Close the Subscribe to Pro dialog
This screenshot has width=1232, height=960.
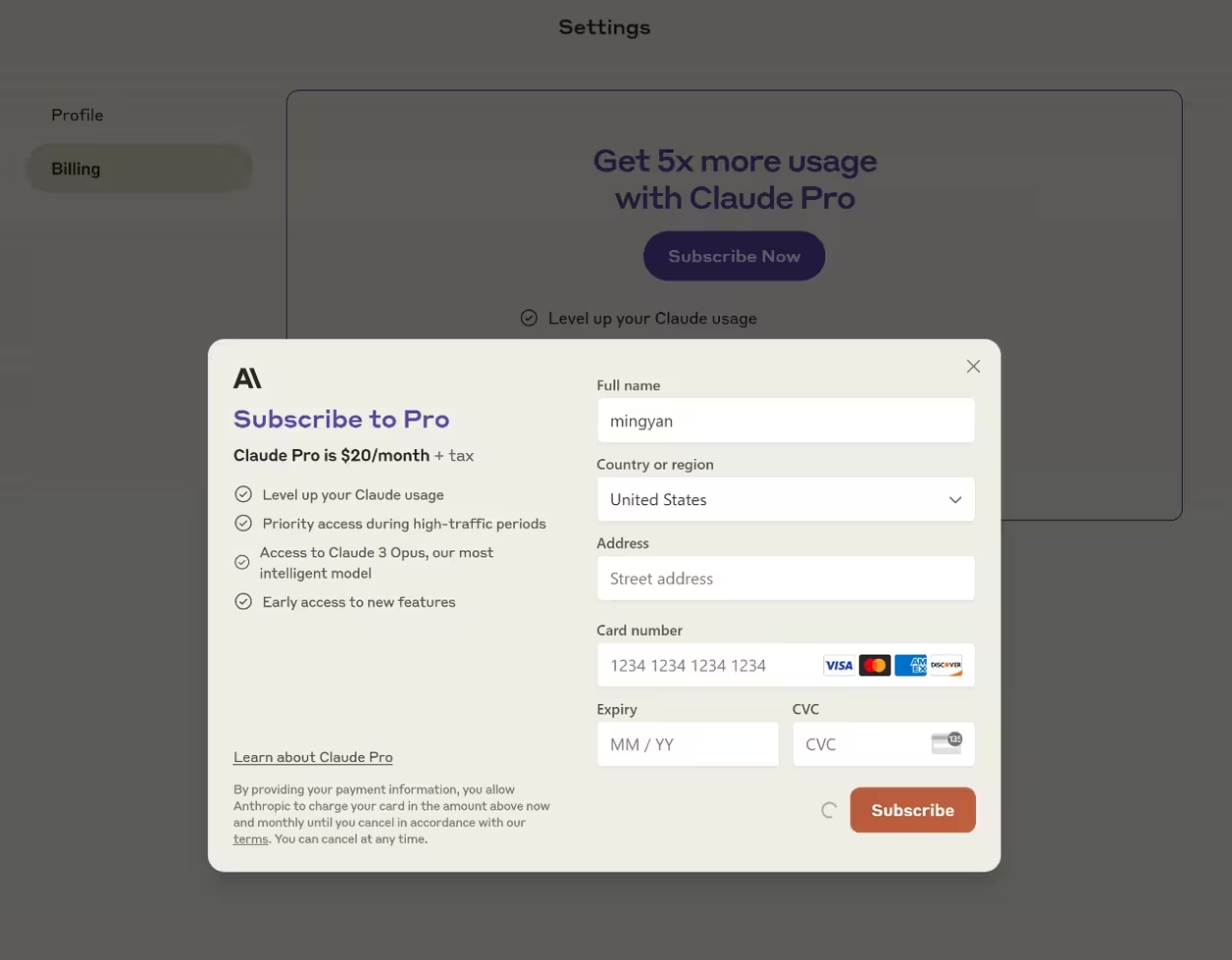[x=973, y=366]
